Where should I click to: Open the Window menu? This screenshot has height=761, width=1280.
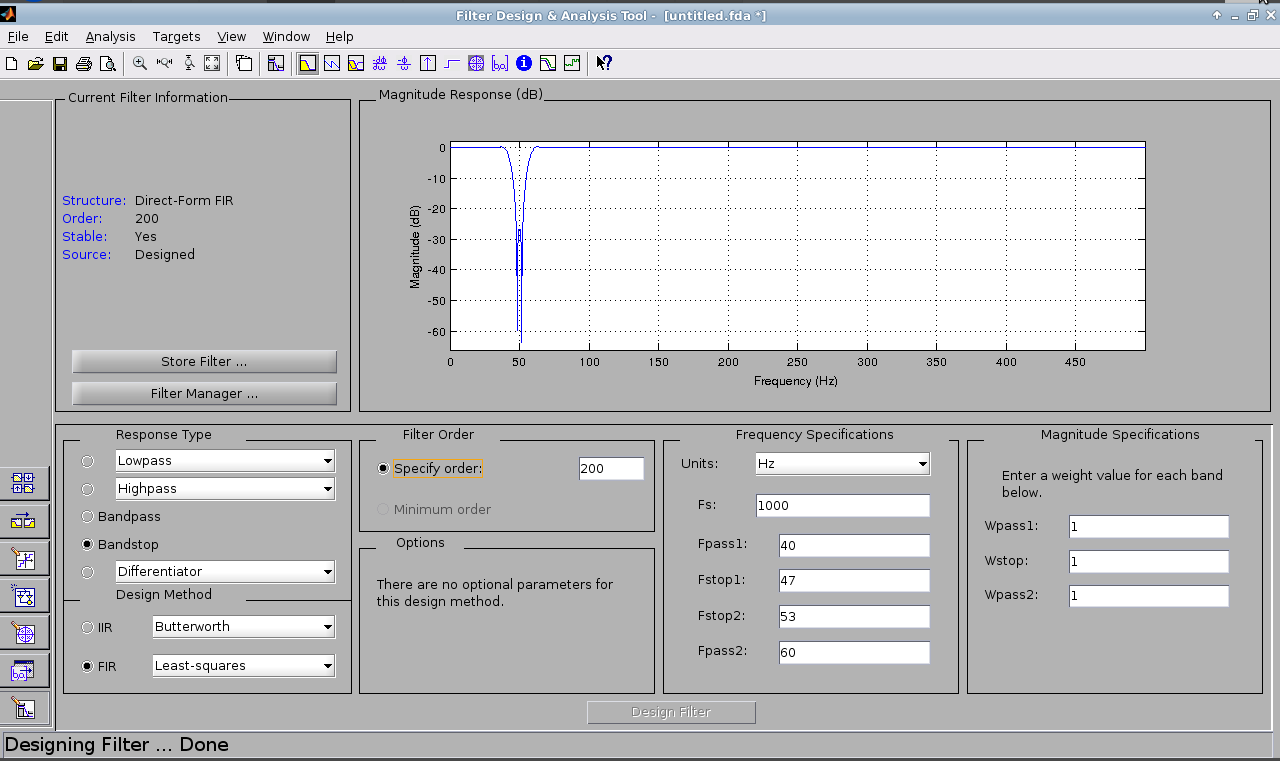coord(286,36)
